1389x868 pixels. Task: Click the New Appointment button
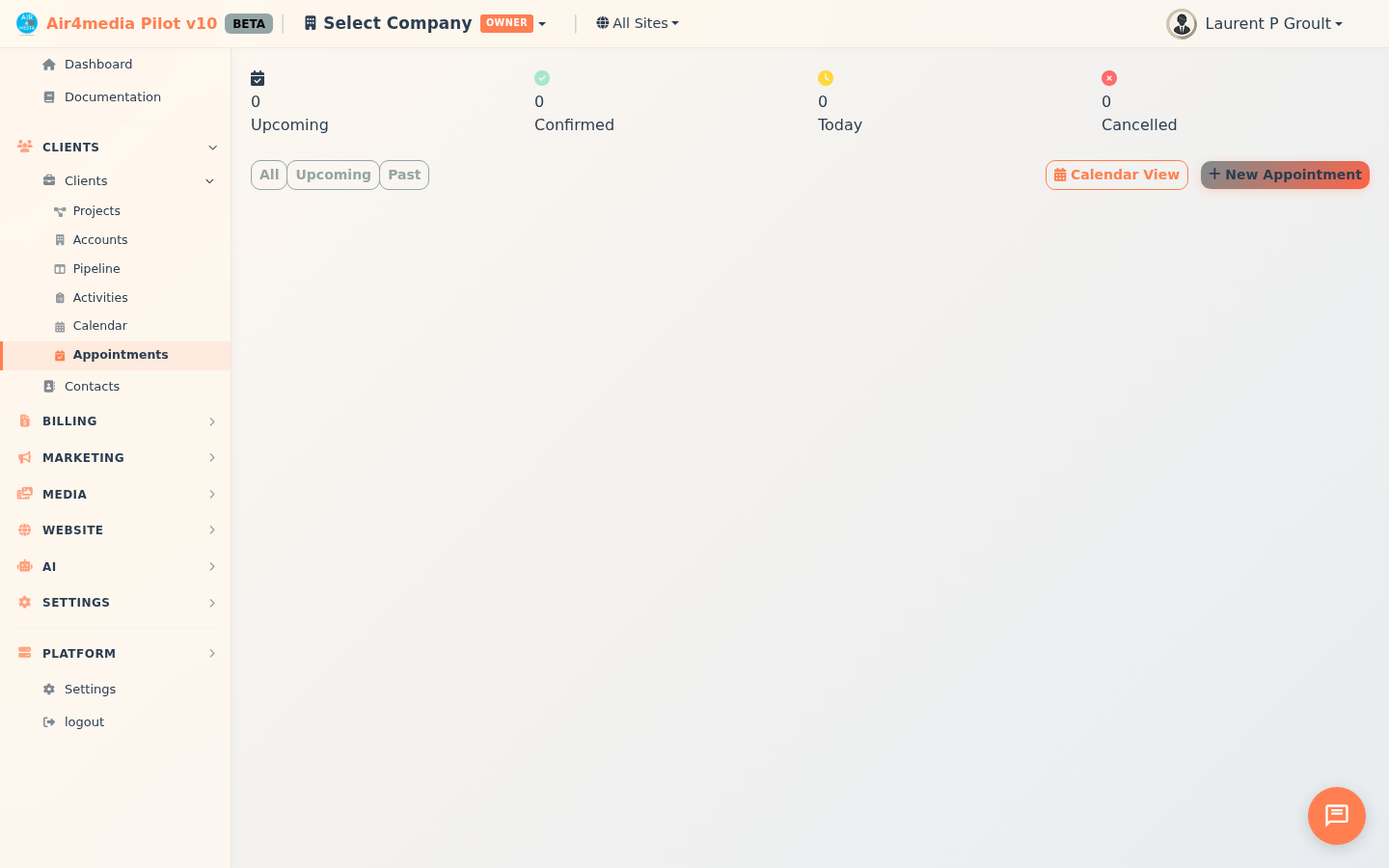pyautogui.click(x=1285, y=175)
